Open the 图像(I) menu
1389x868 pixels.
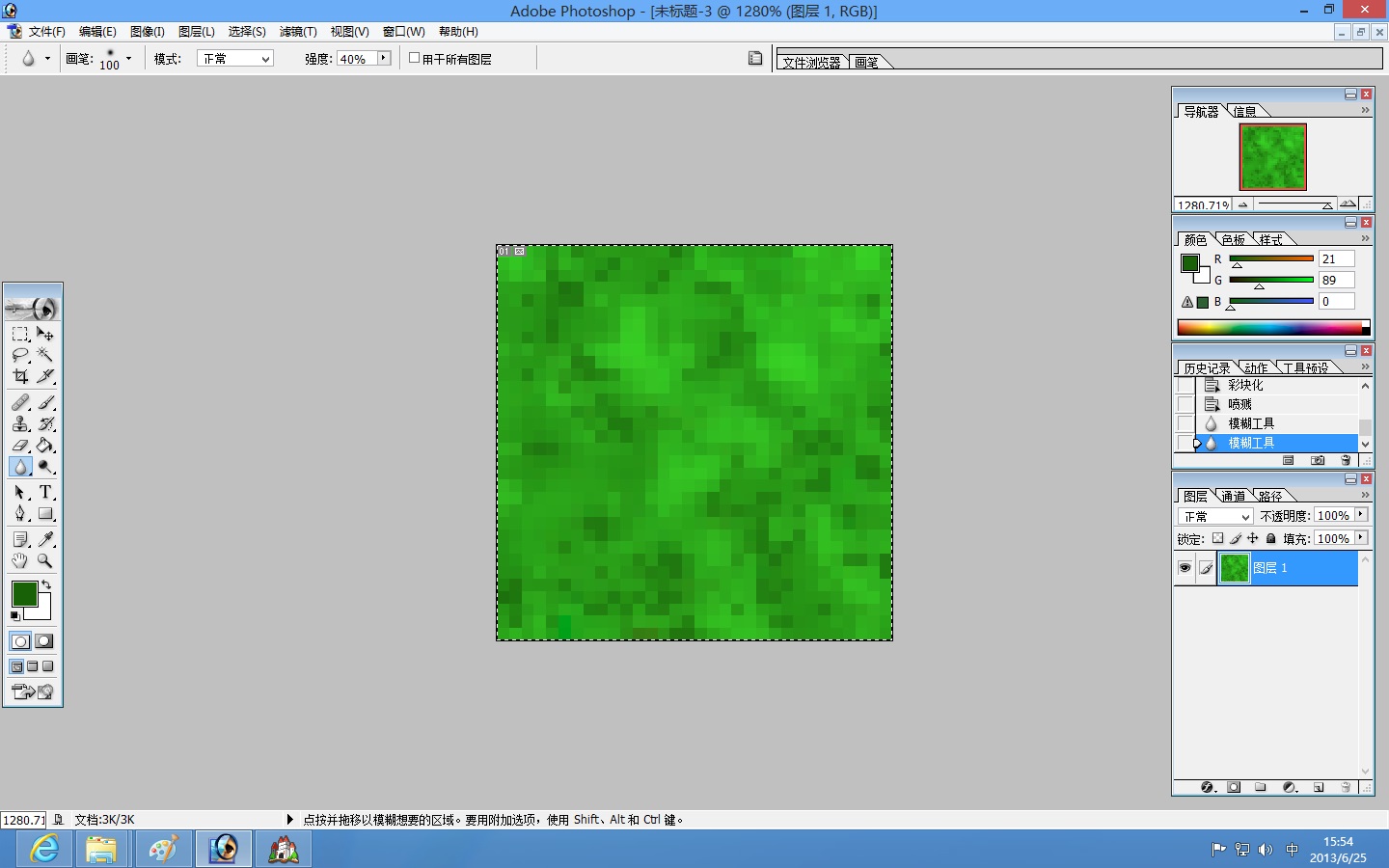tap(148, 32)
